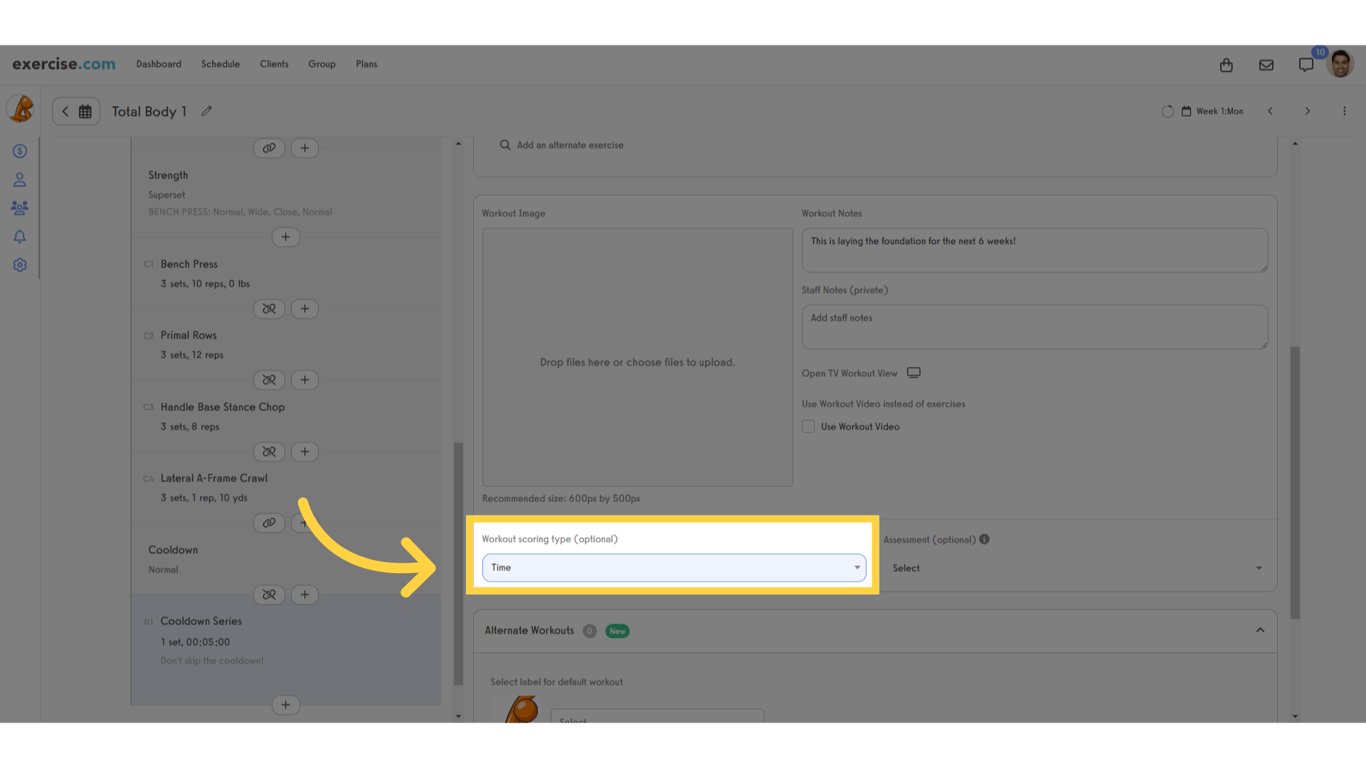This screenshot has height=768, width=1366.
Task: Click the workout completion progress circle
Action: pyautogui.click(x=1167, y=111)
